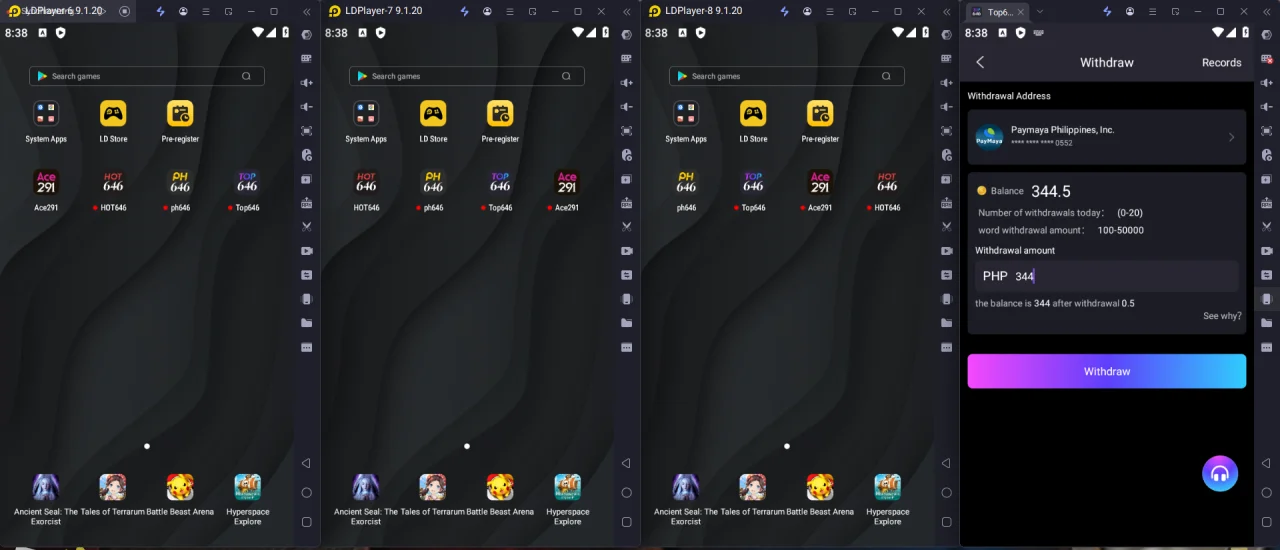Click Search games bar in LDPlayer-7
The height and width of the screenshot is (550, 1280).
pos(467,76)
